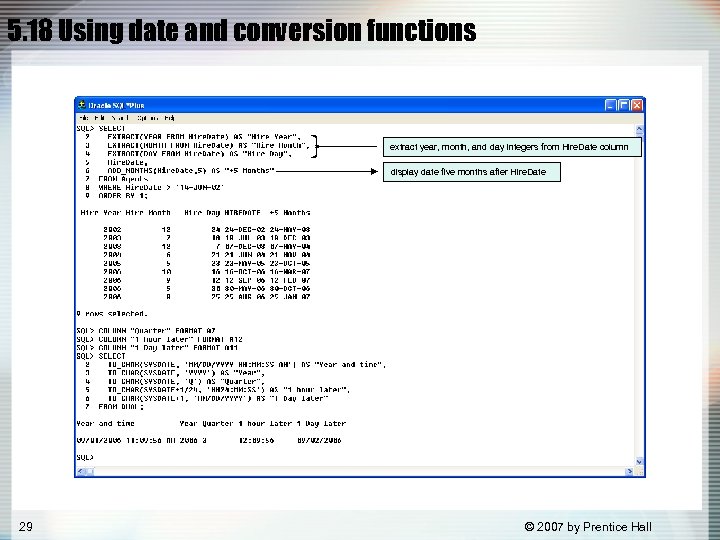Click the "FROM DUAL;" line
The width and height of the screenshot is (720, 540).
(x=121, y=407)
